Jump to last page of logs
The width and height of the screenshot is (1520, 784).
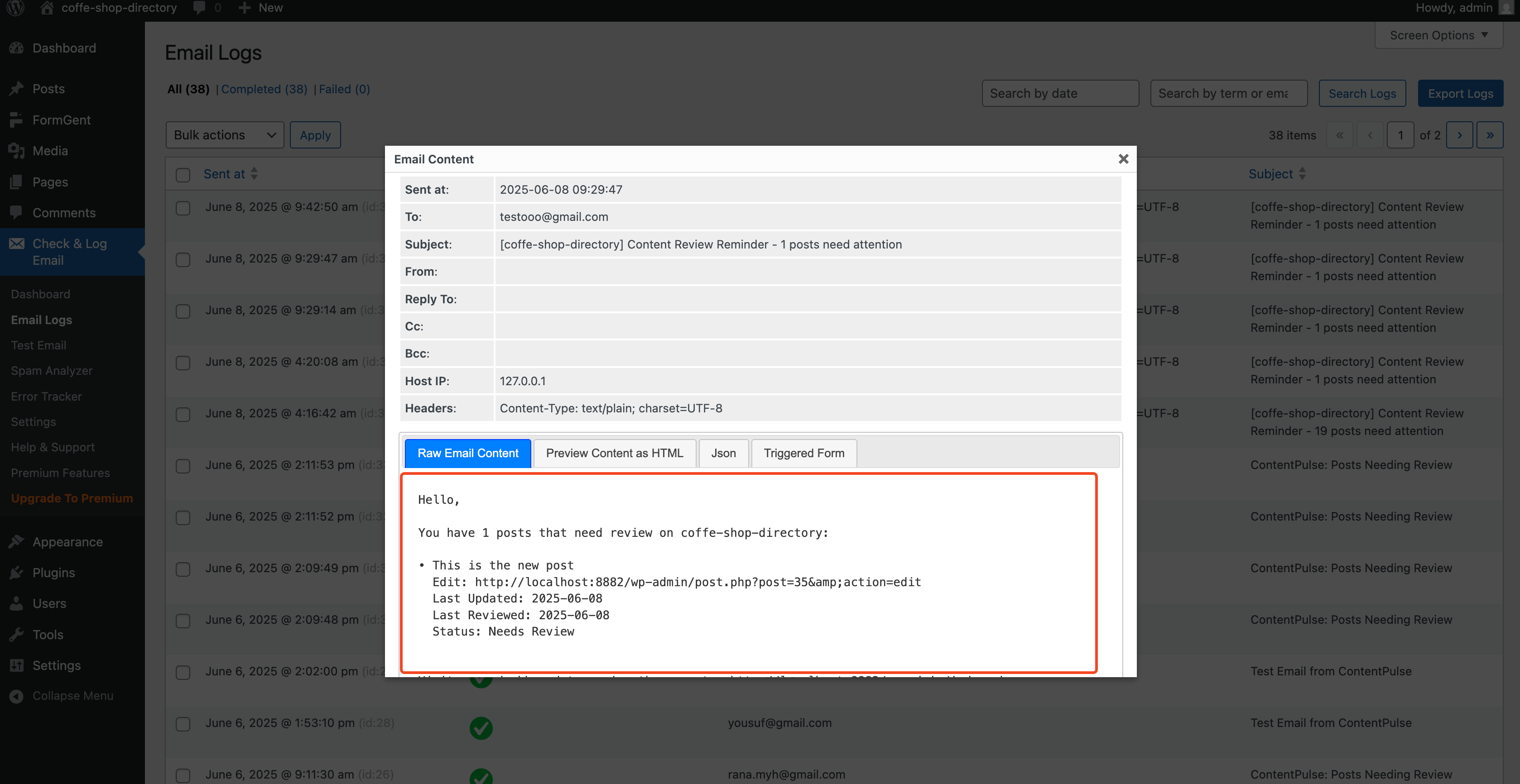pos(1489,135)
